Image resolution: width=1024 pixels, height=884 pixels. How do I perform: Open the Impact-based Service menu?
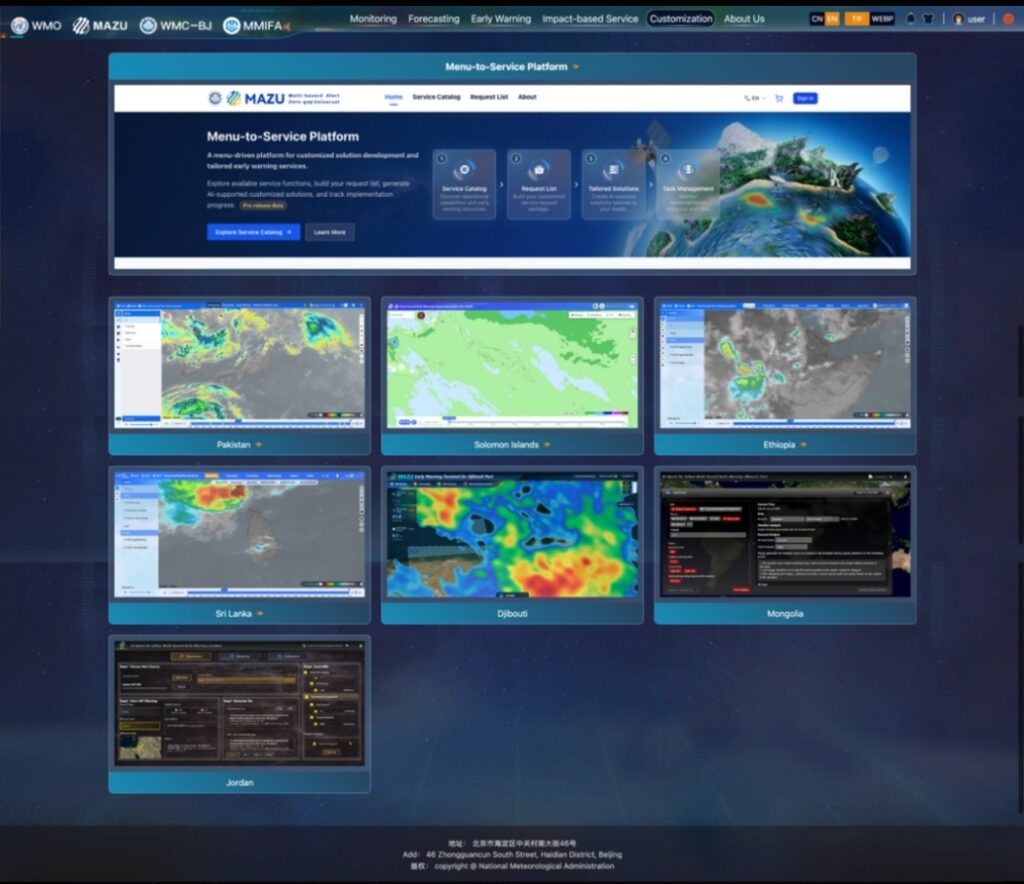click(x=590, y=19)
